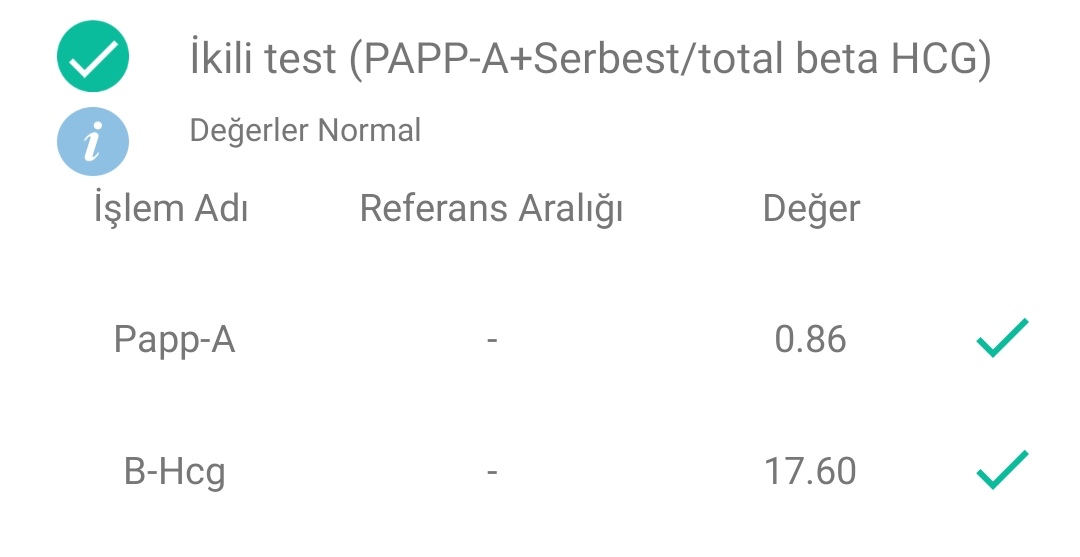Click the green checkmark circle icon
Screen dimensions: 1080x557
[x=92, y=56]
